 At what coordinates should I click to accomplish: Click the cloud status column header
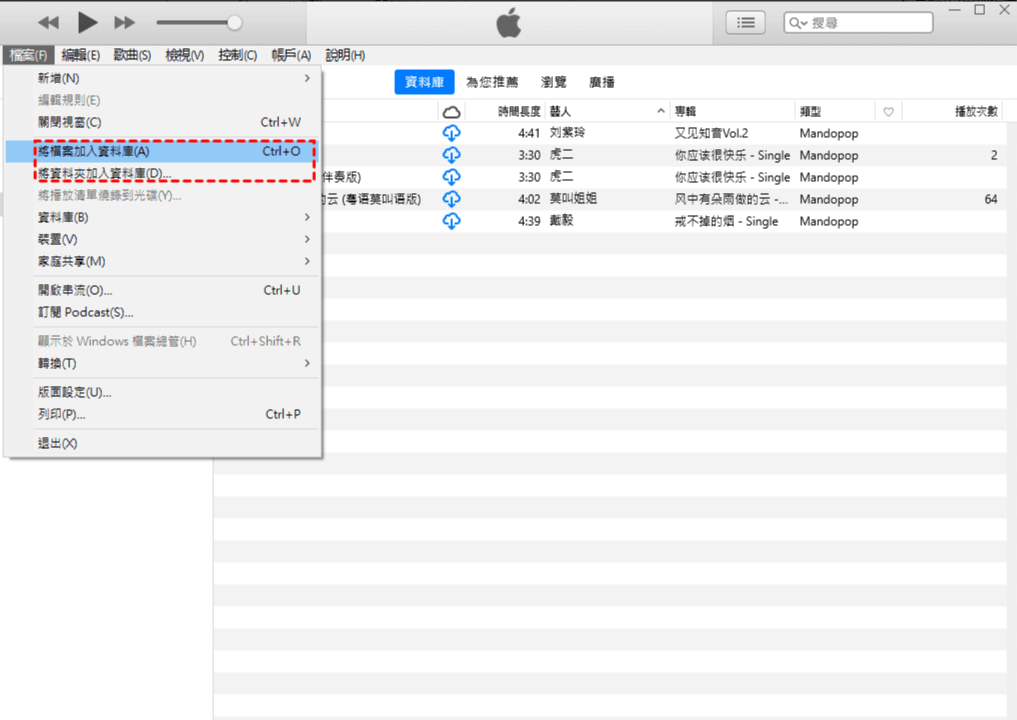451,112
